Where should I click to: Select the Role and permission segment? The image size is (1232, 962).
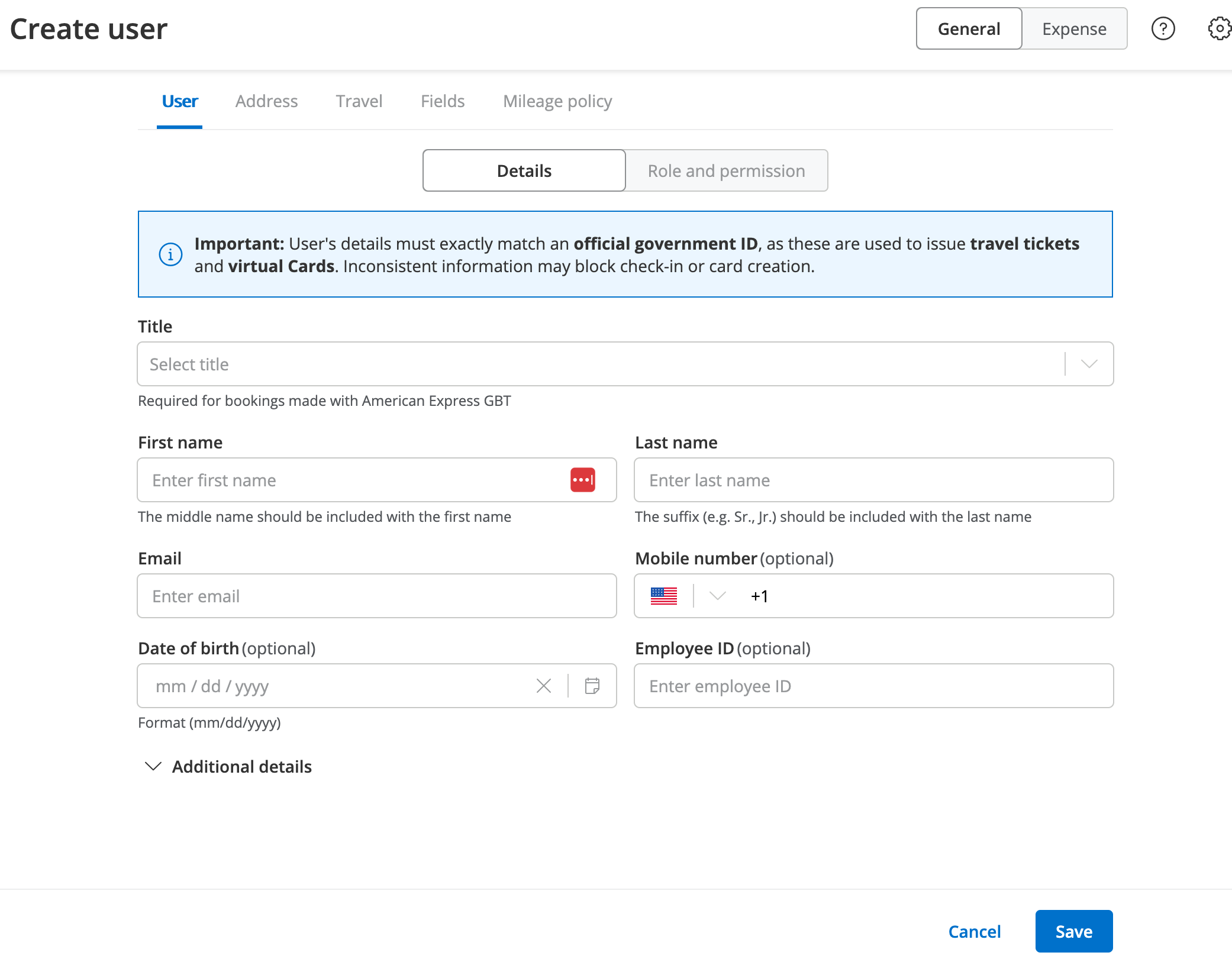[x=726, y=170]
